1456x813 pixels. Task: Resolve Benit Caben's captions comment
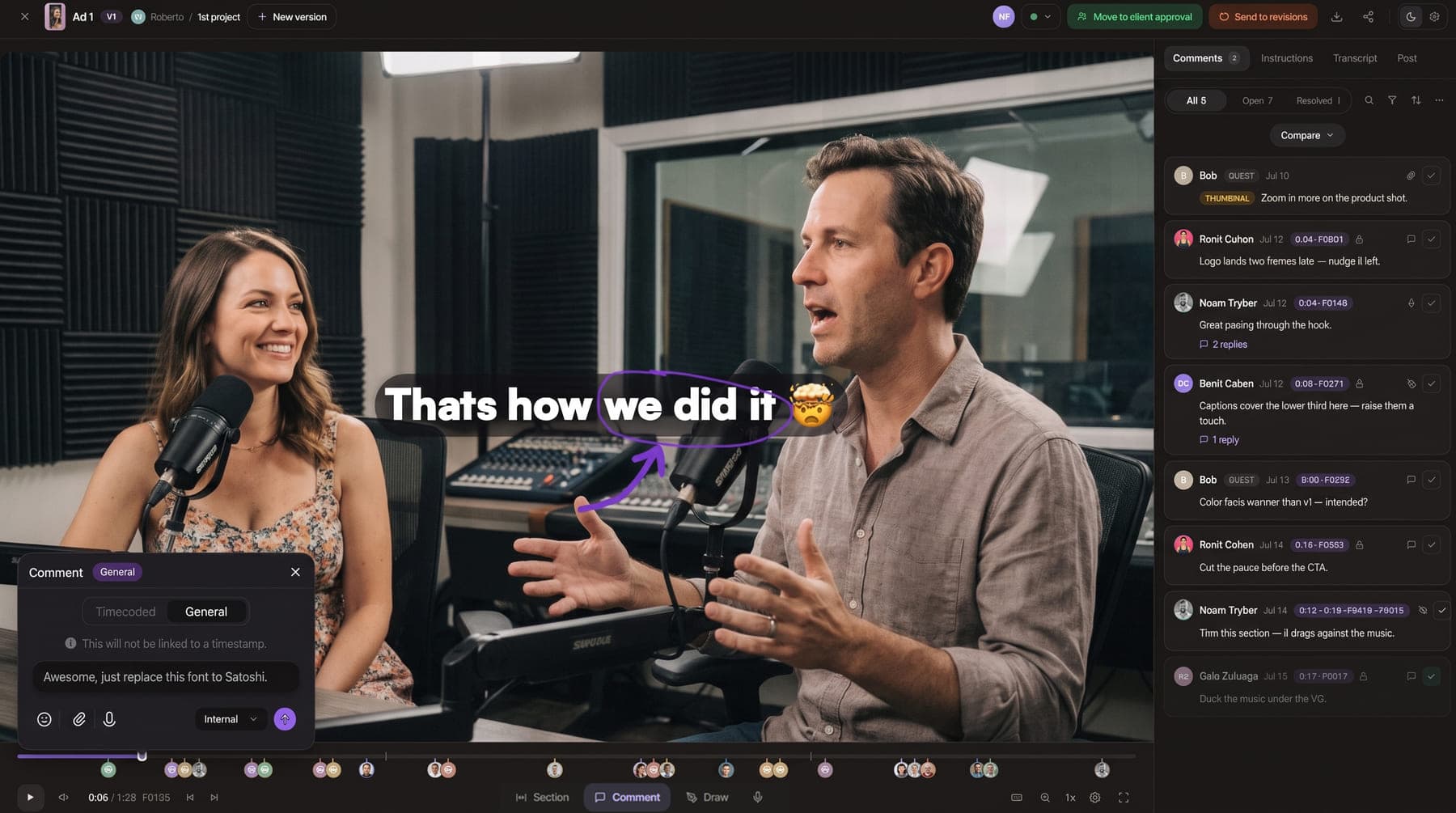pyautogui.click(x=1431, y=384)
